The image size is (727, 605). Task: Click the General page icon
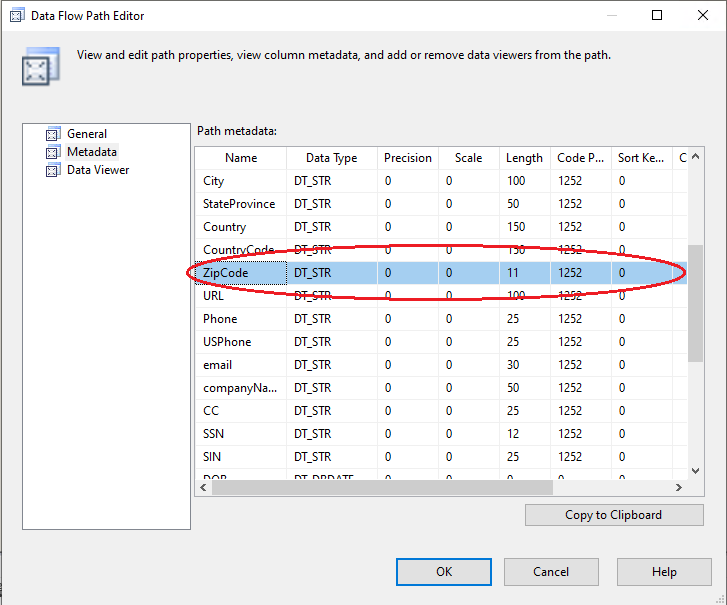[53, 134]
